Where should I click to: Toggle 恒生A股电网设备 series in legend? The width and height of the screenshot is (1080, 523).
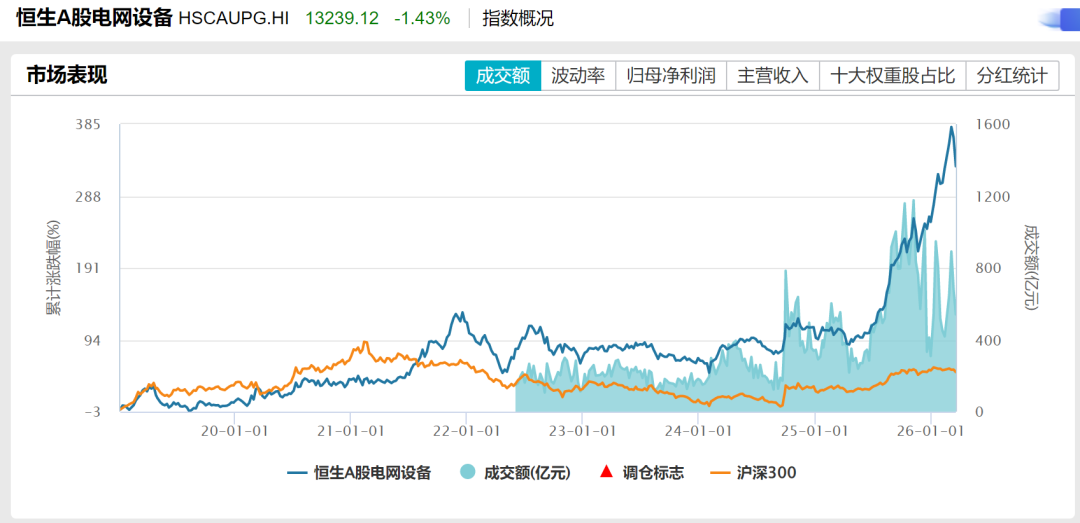(x=372, y=473)
